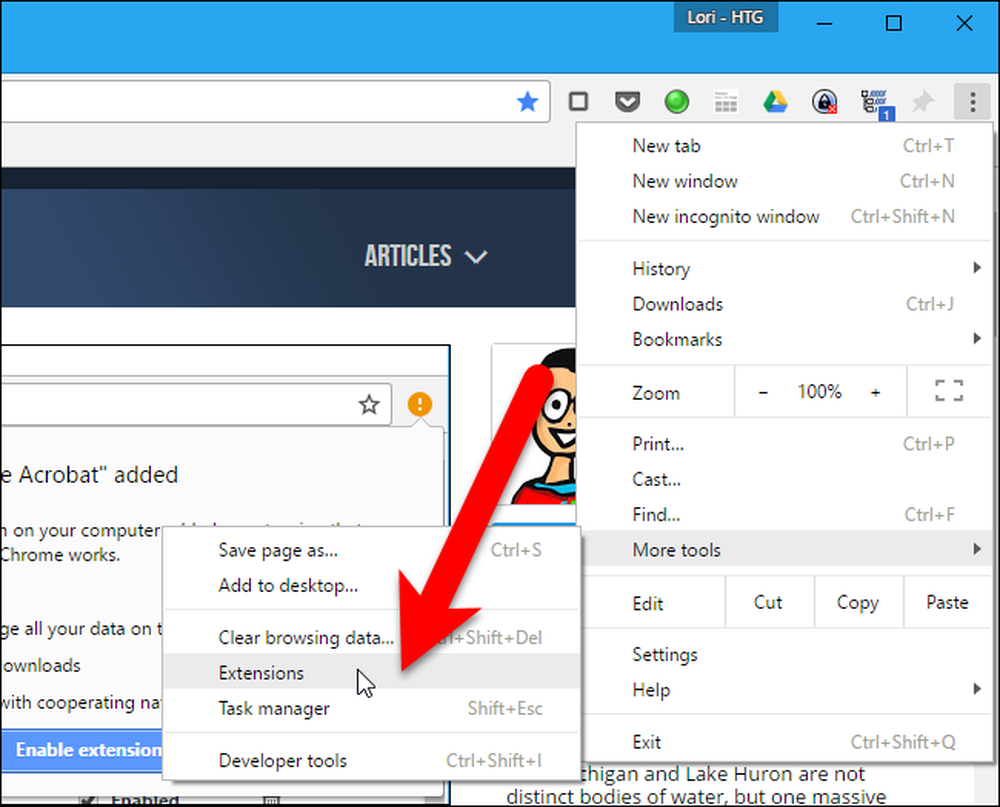Open the Google Drive extension icon
The image size is (1000, 807).
tap(775, 101)
